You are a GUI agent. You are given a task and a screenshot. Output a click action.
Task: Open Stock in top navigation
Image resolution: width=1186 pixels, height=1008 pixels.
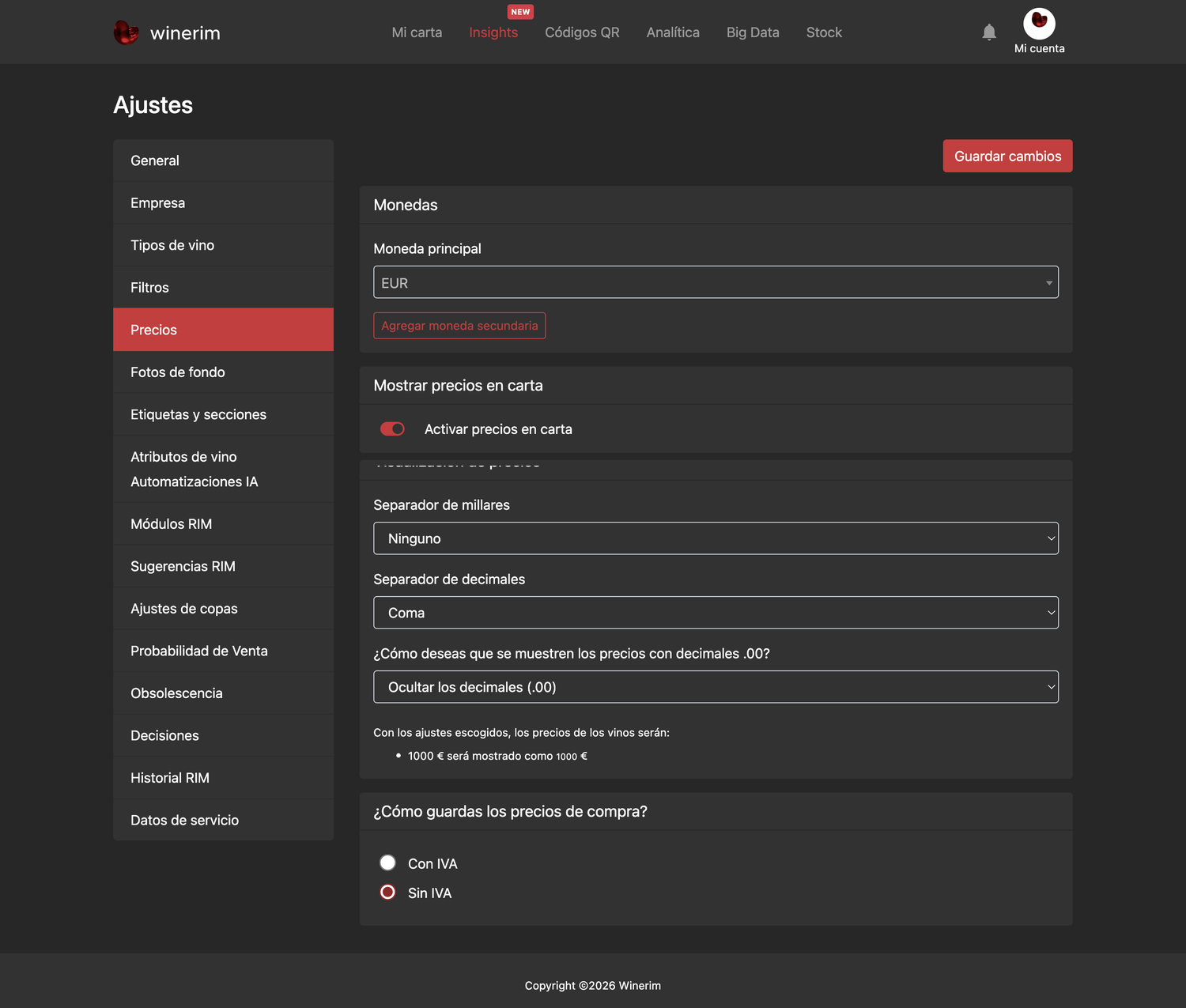(824, 32)
